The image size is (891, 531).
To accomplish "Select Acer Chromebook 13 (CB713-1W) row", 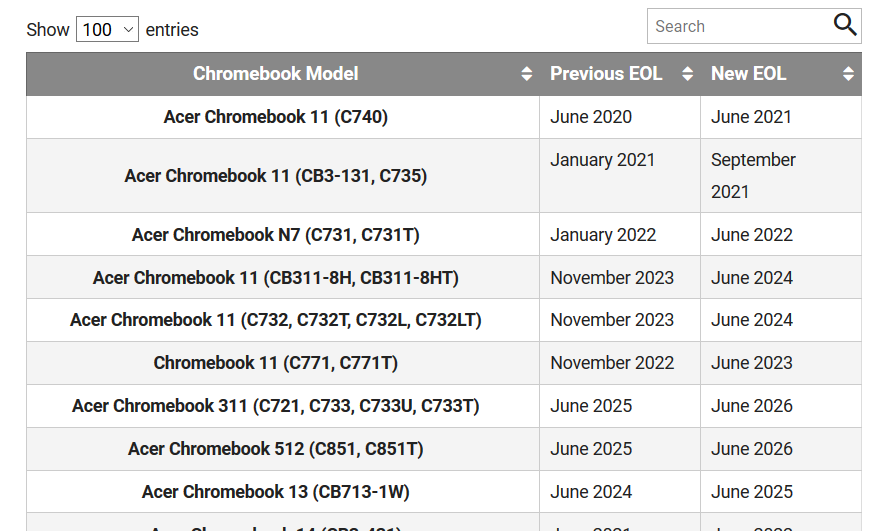I will pos(444,492).
